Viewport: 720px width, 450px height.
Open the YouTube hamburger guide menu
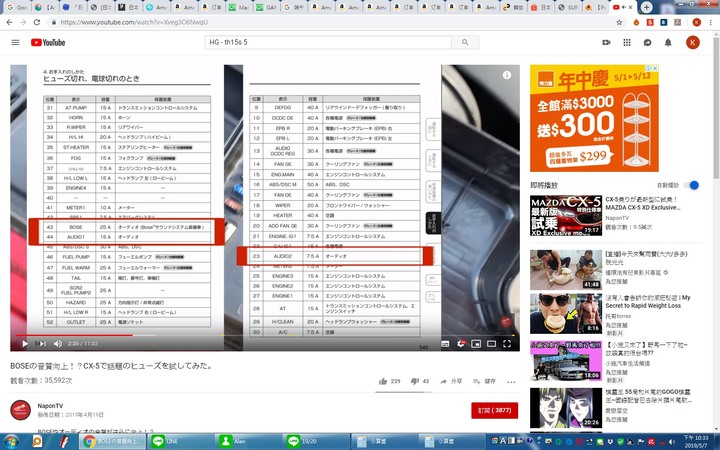pos(15,42)
